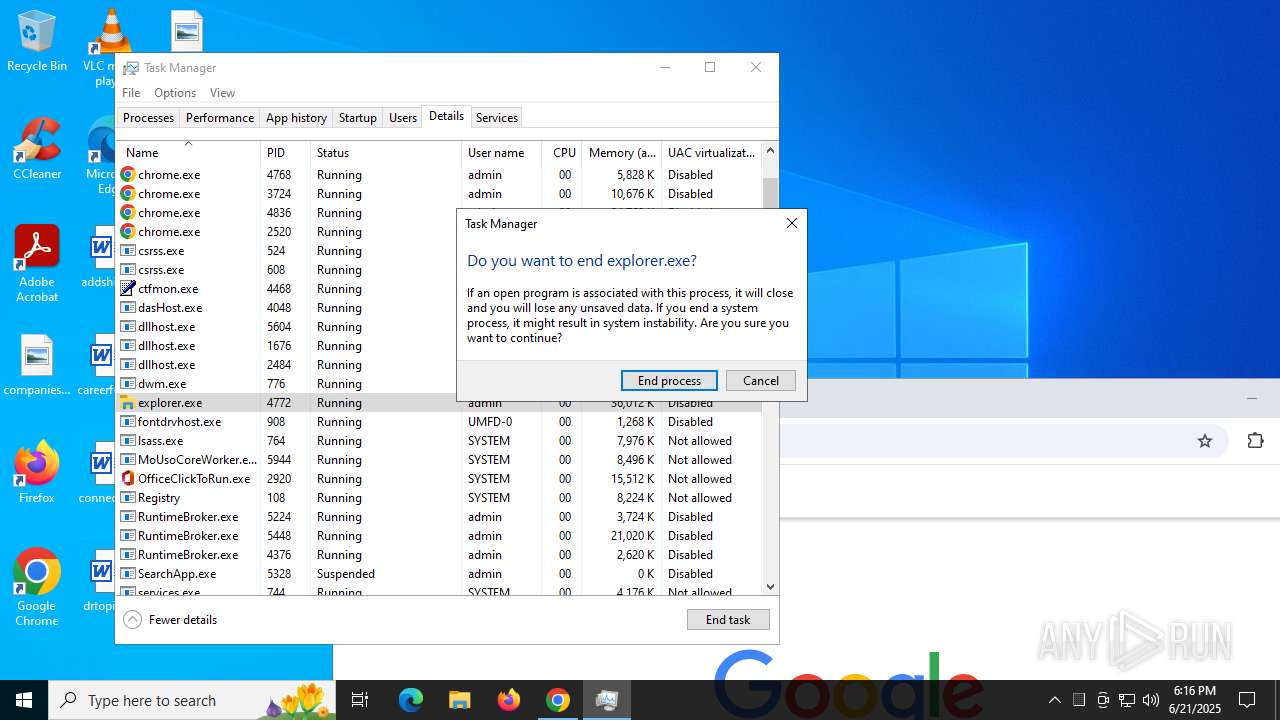Switch to the Startup tab
1280x720 pixels.
click(x=357, y=118)
